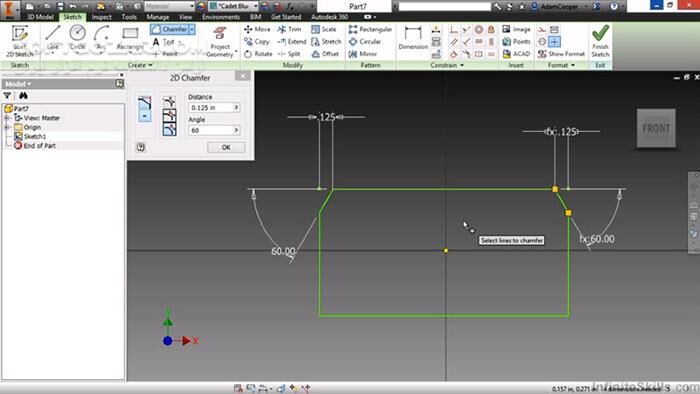Open Project Geometry tool
This screenshot has height=394, width=700.
(220, 41)
